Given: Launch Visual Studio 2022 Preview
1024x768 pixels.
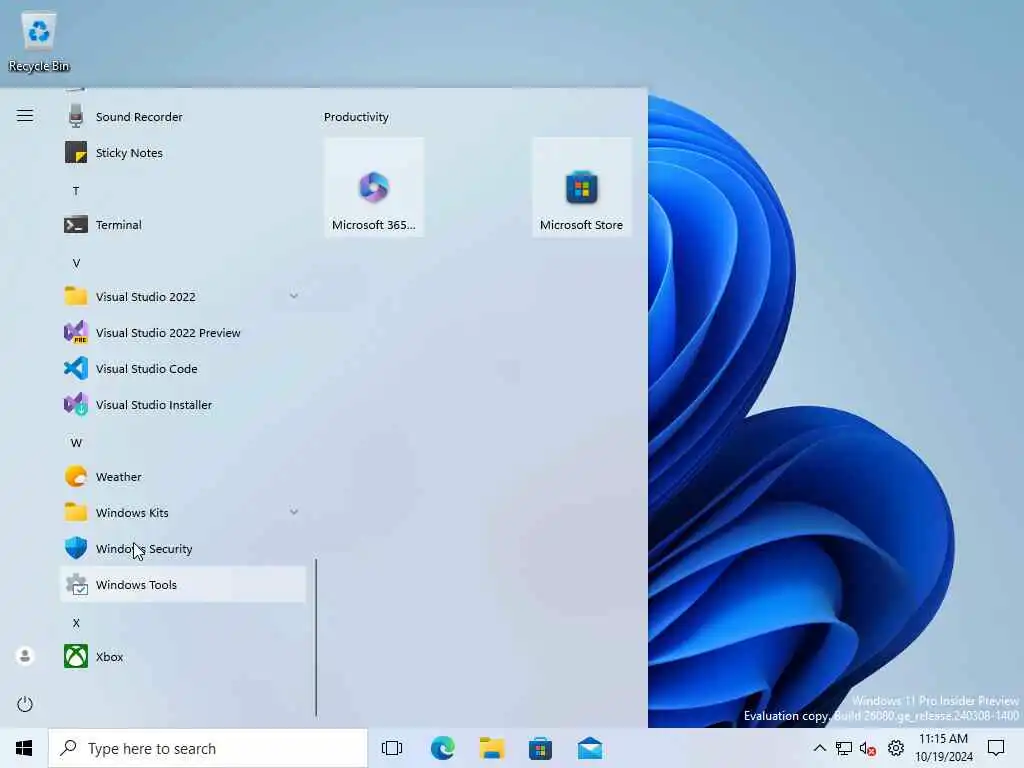Looking at the screenshot, I should (x=183, y=332).
